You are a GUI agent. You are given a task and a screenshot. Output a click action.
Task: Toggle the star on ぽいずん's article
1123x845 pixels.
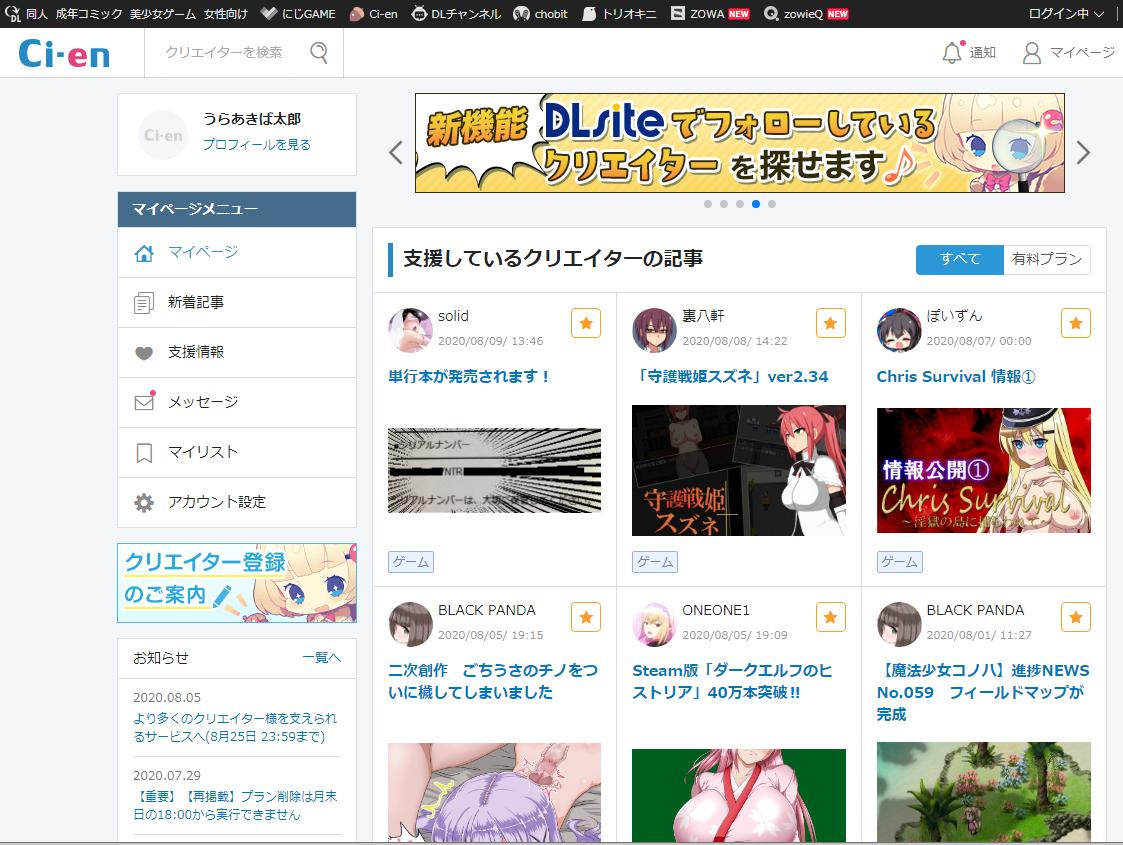[1076, 323]
